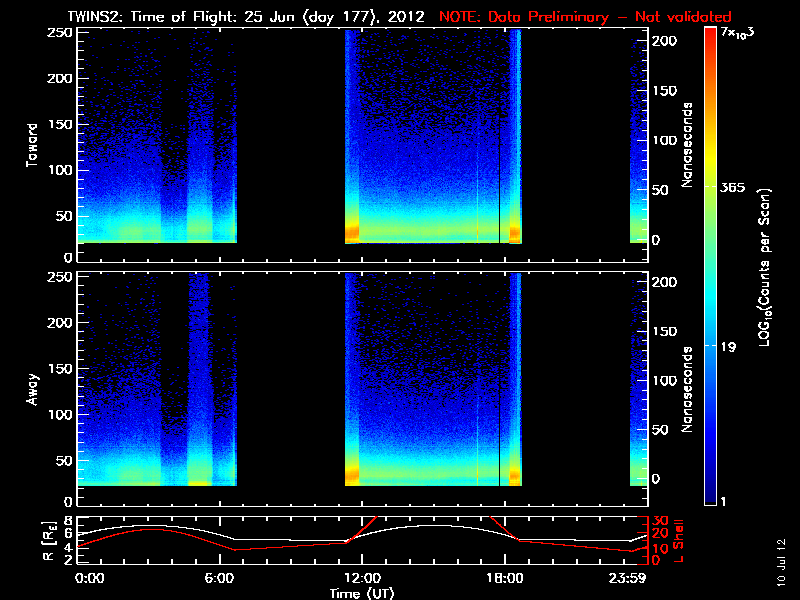Click the 0:00 time tick label

(90, 578)
